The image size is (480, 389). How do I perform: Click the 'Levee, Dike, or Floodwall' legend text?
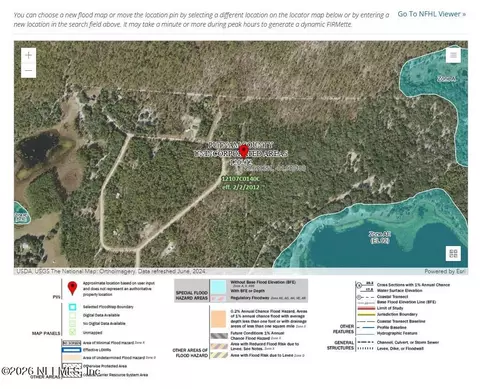pos(400,348)
